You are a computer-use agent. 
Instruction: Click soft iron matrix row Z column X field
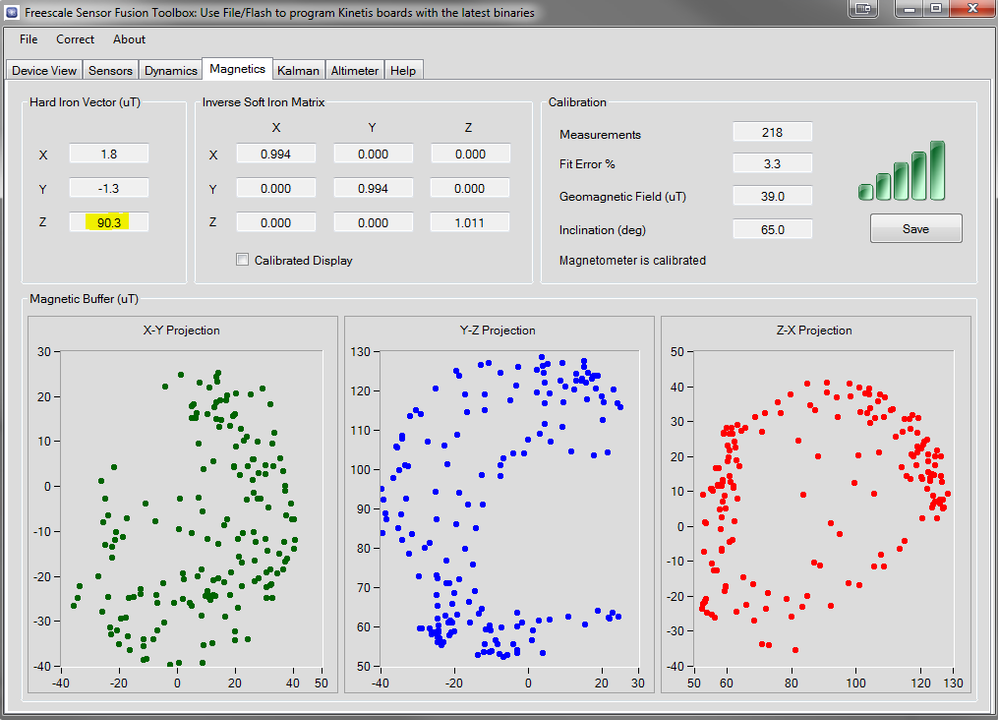[x=276, y=223]
